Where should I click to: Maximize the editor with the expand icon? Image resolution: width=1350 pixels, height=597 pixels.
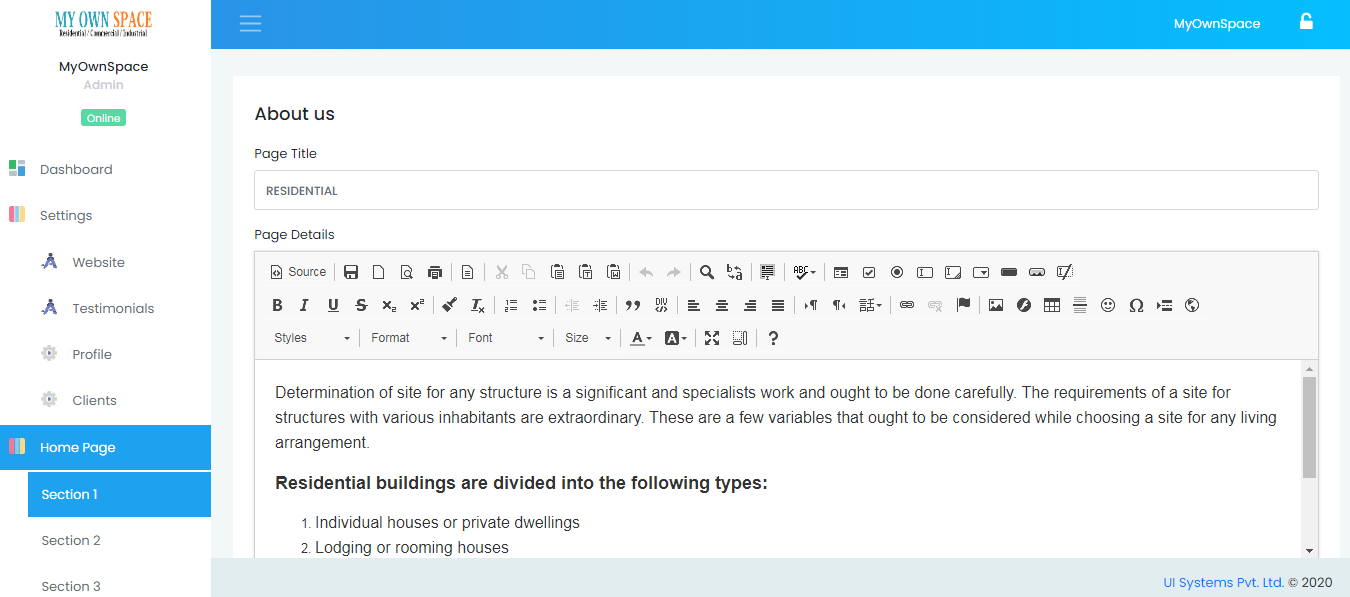pyautogui.click(x=711, y=338)
